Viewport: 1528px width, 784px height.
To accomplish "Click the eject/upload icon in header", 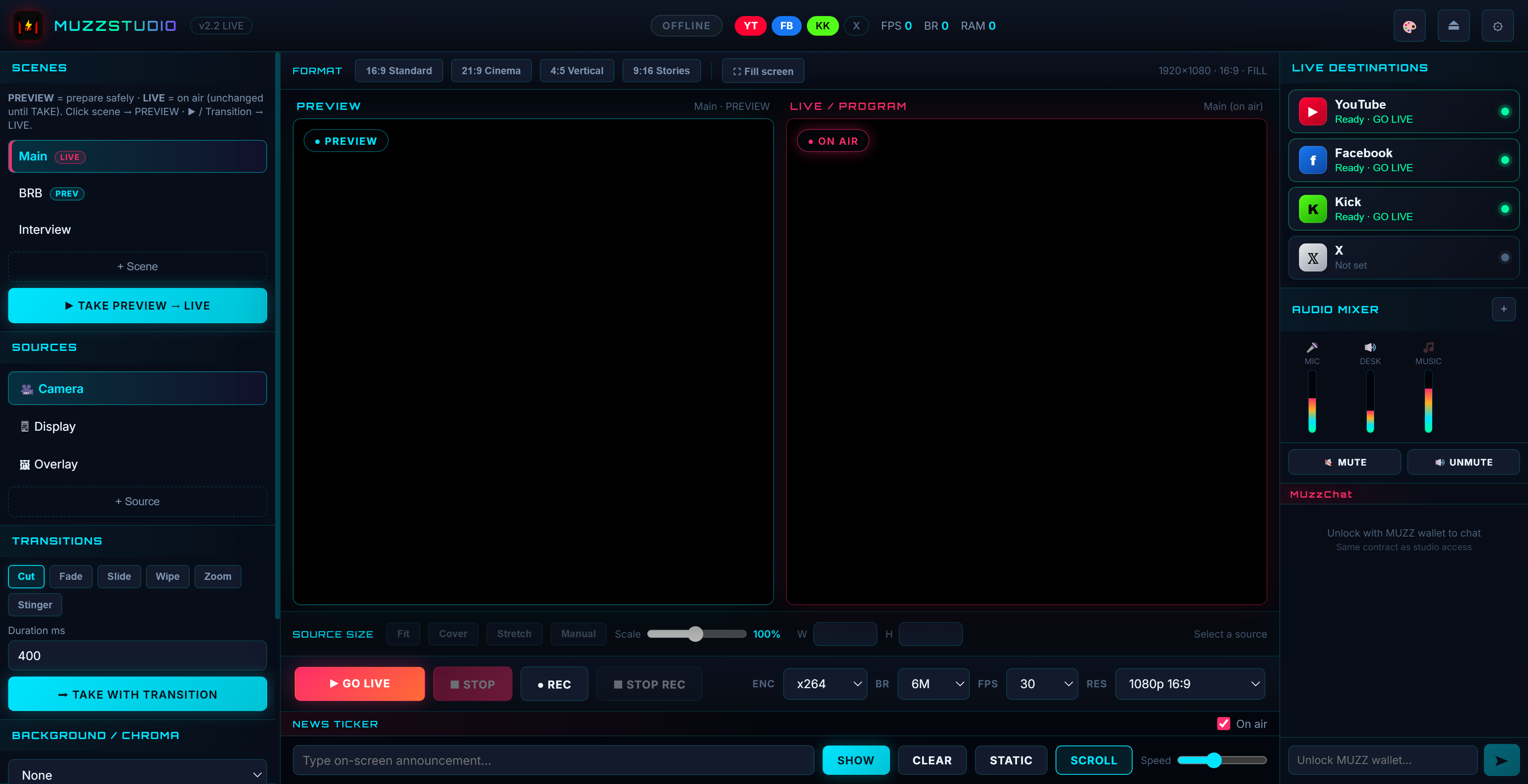I will pyautogui.click(x=1453, y=26).
